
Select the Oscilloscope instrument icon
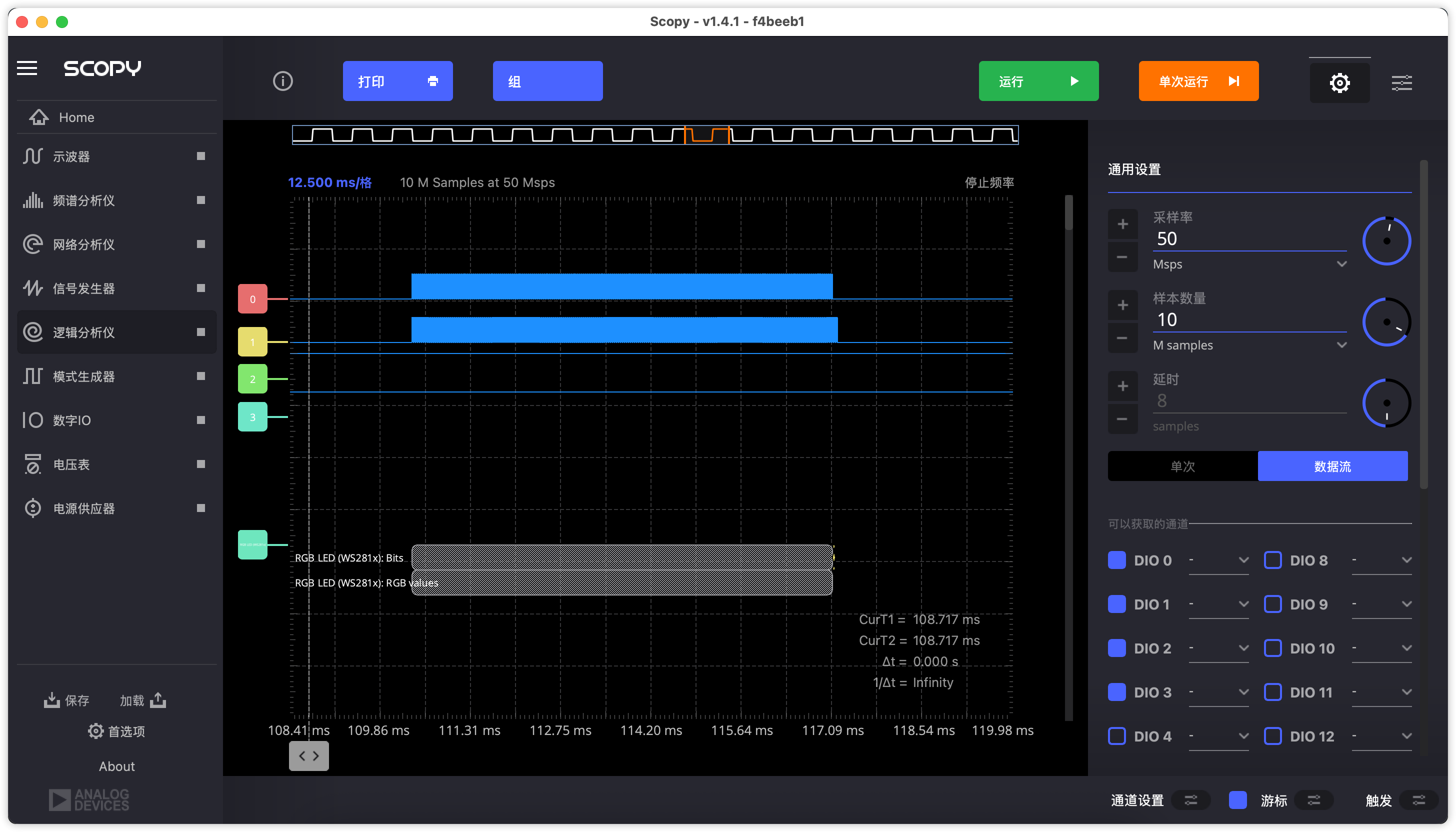tap(32, 156)
